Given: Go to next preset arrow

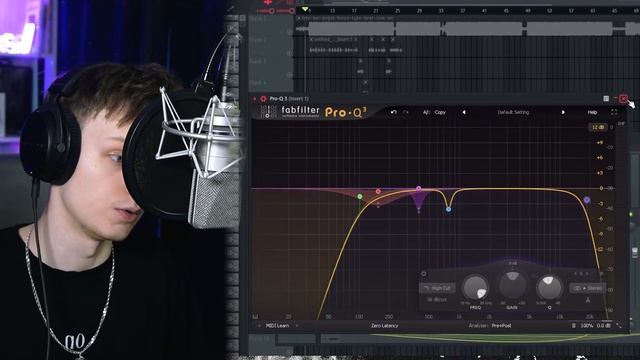Looking at the screenshot, I should [x=563, y=112].
